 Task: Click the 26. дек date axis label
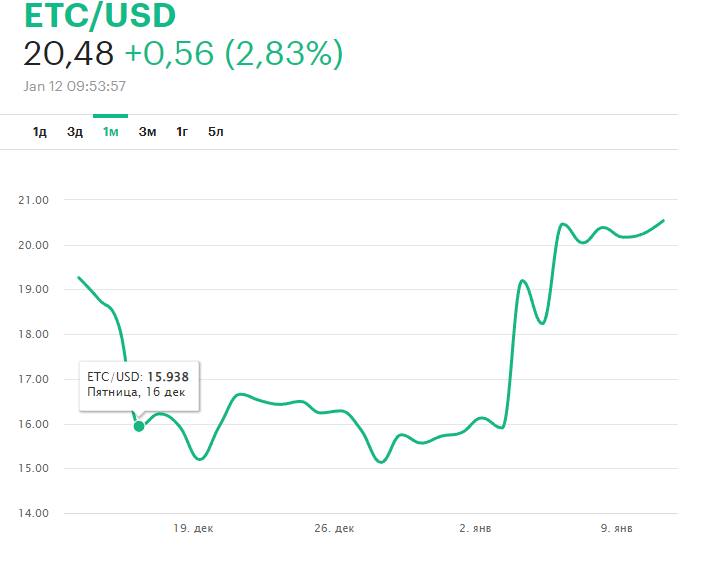click(x=334, y=528)
